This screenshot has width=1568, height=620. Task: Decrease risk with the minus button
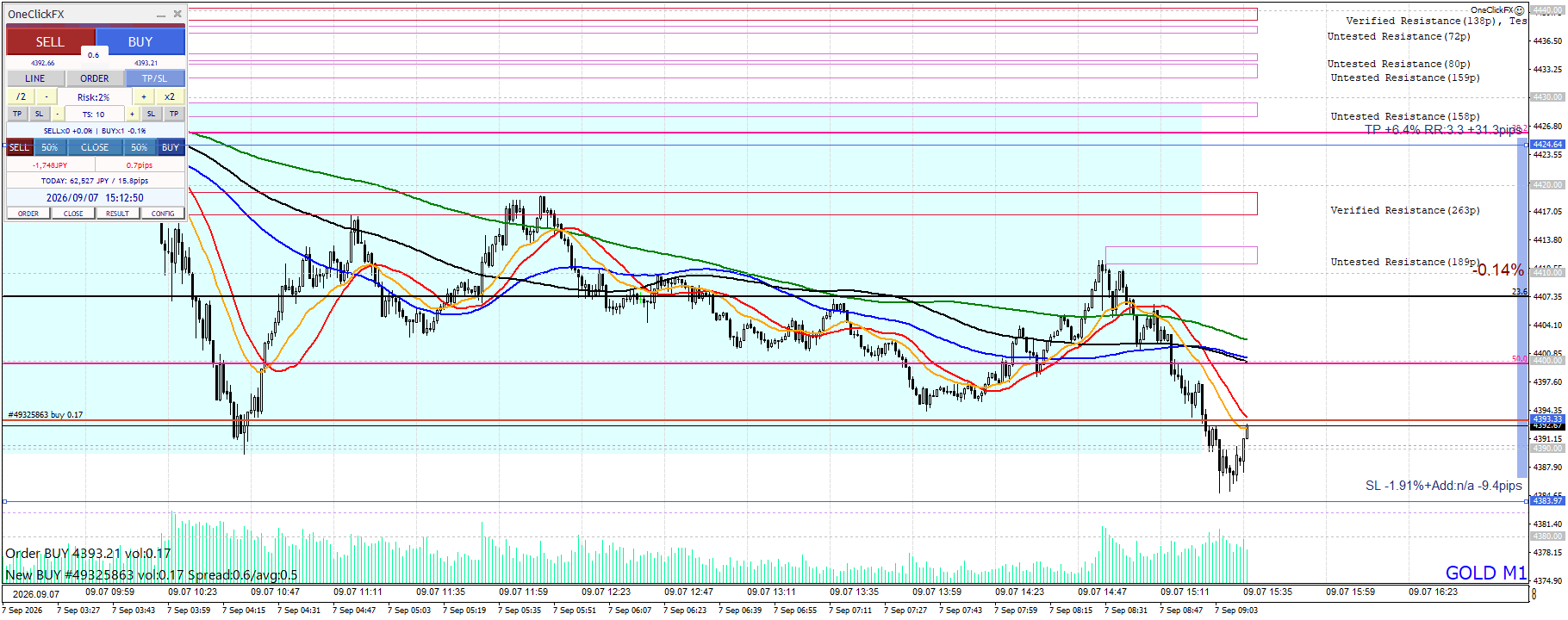click(47, 97)
